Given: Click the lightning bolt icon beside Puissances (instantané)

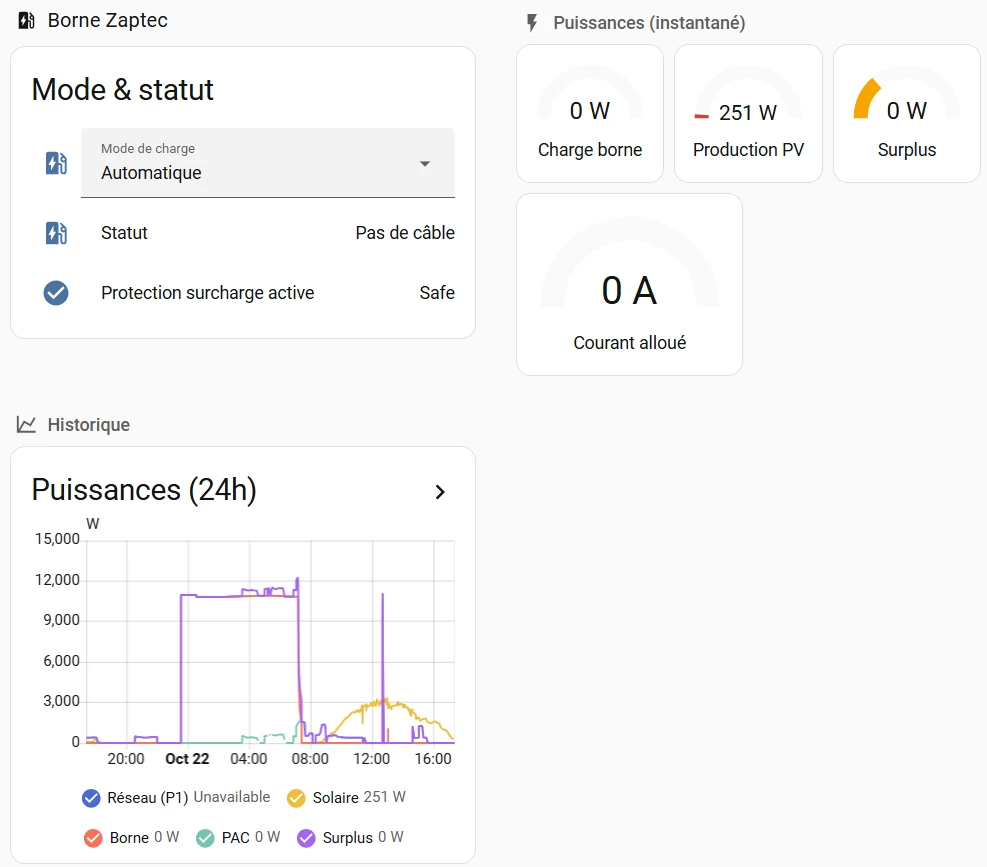Looking at the screenshot, I should tap(532, 23).
